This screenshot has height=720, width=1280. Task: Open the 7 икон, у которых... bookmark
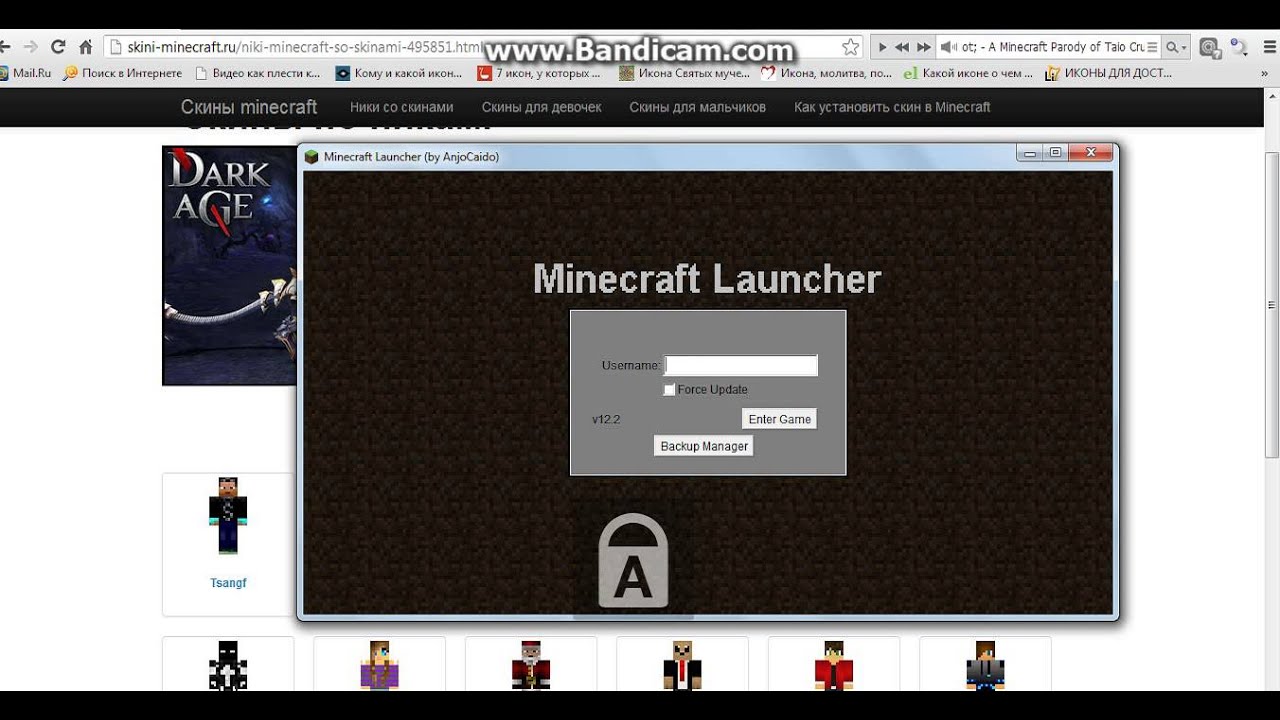click(538, 73)
